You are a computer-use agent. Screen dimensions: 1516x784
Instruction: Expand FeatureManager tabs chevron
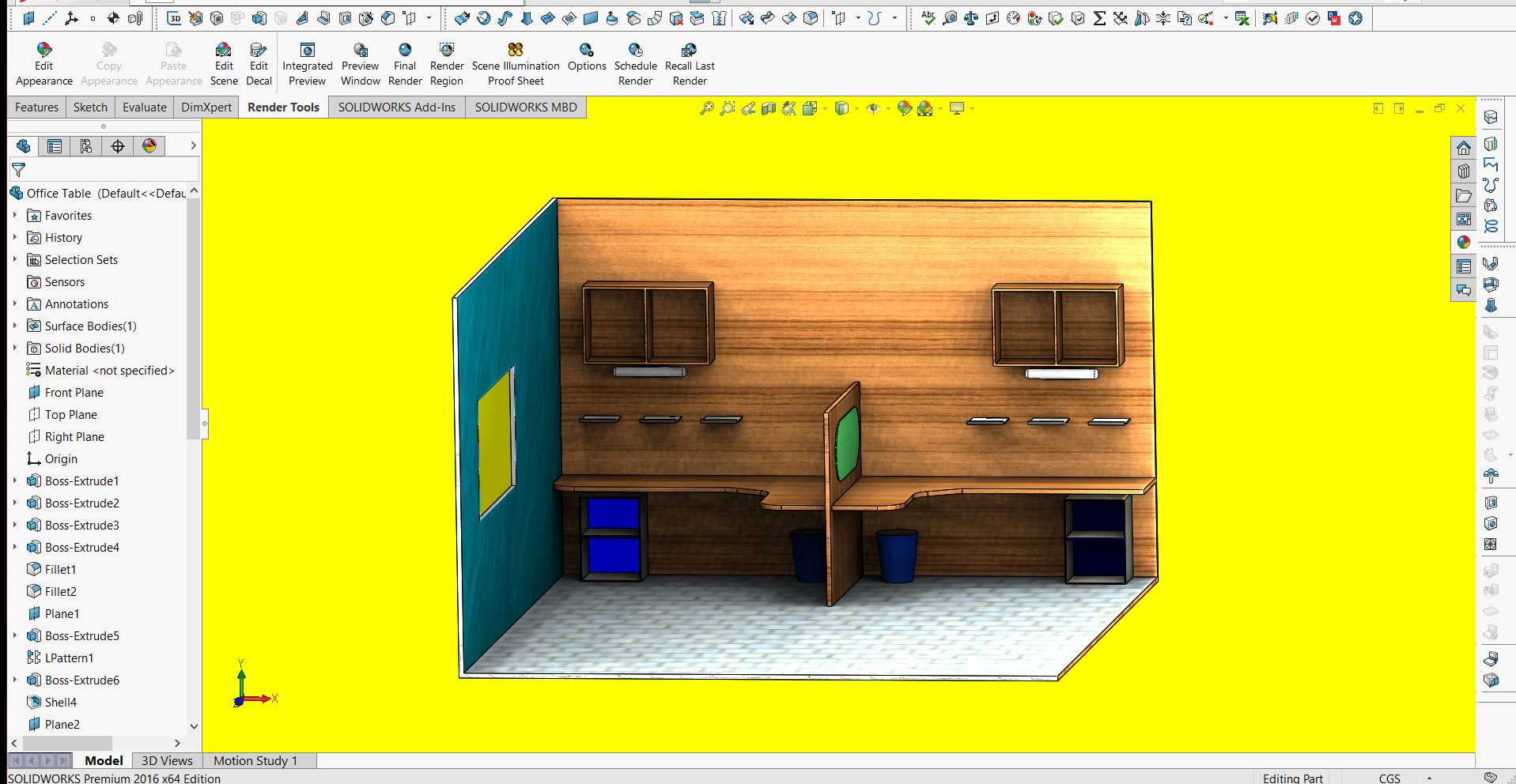193,146
